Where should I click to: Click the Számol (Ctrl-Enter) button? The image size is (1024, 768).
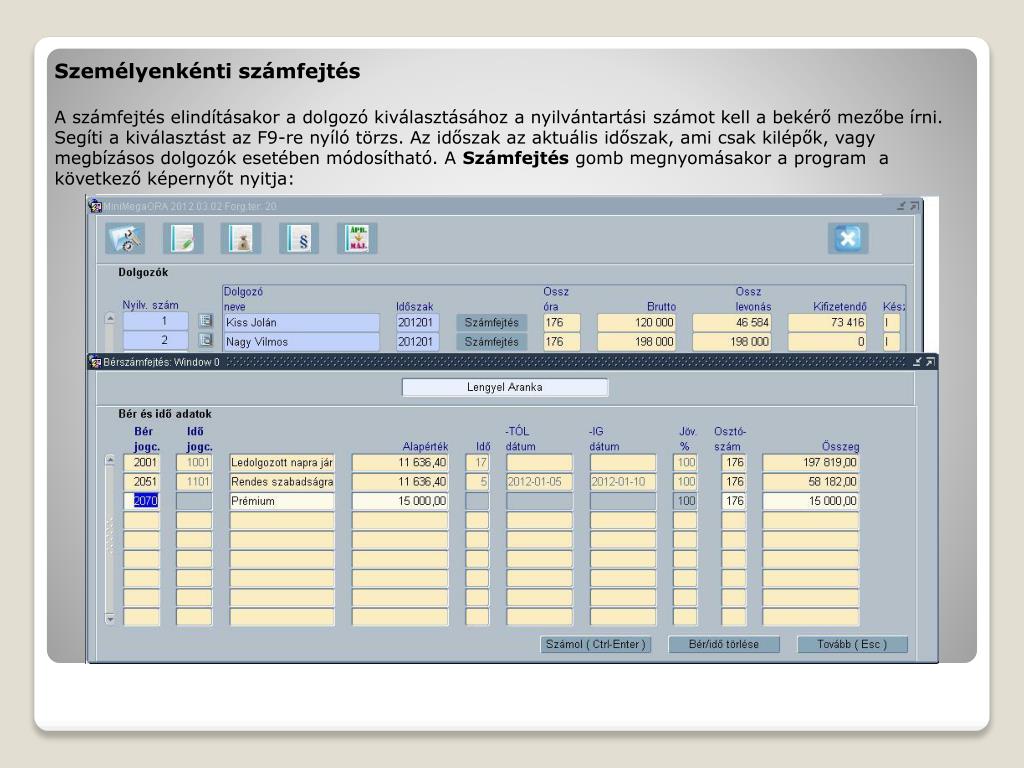coord(596,645)
